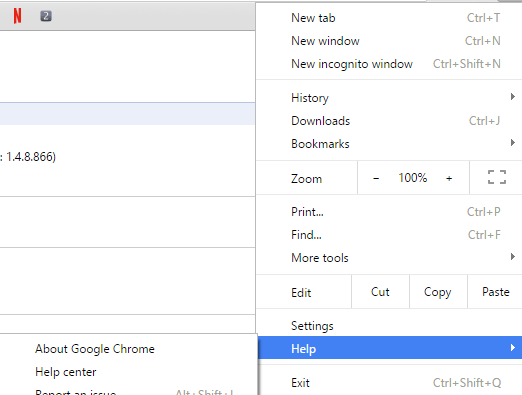522x395 pixels.
Task: Expand the Bookmarks submenu
Action: click(x=389, y=144)
